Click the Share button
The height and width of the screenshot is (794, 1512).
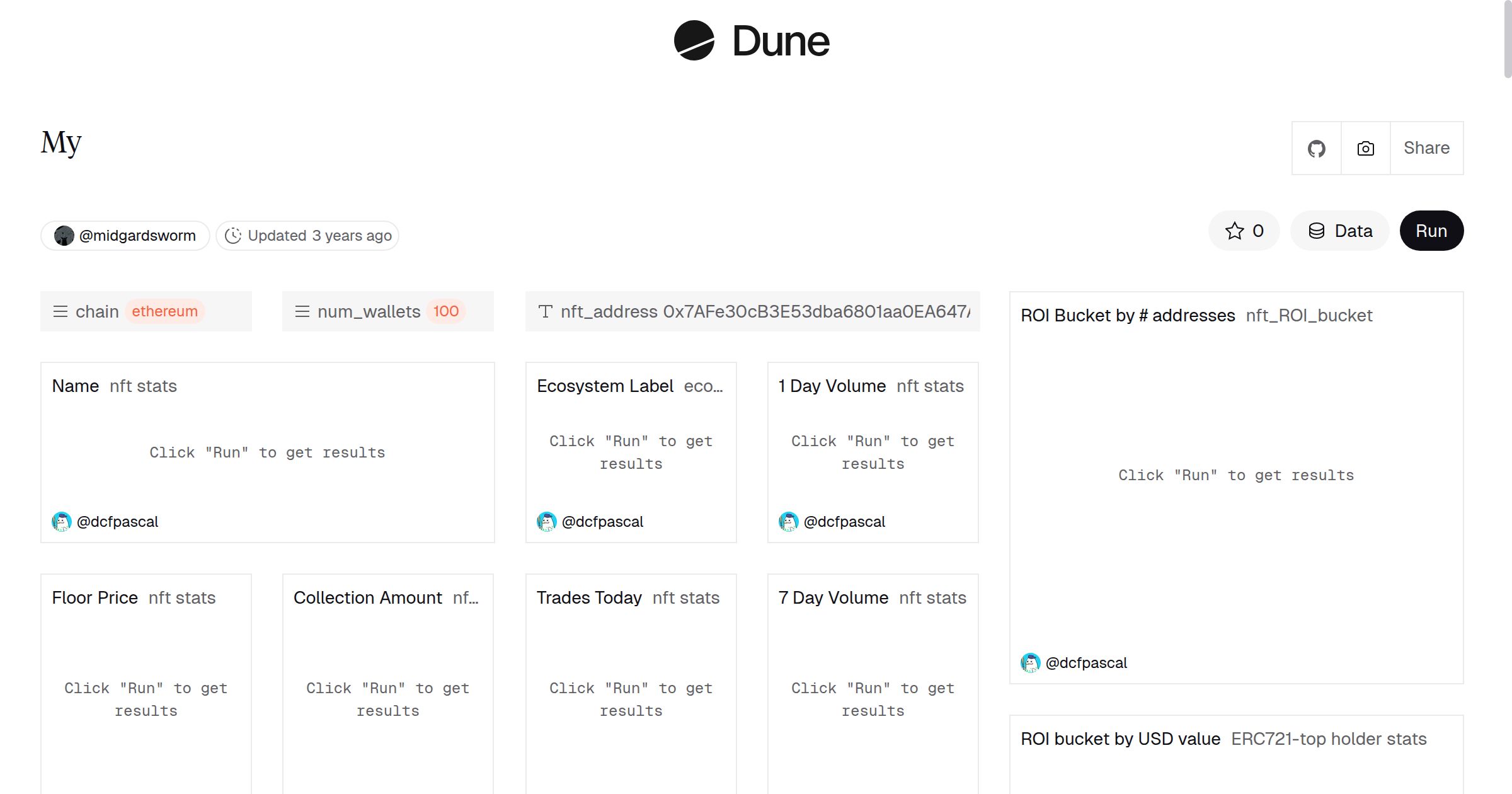point(1426,149)
